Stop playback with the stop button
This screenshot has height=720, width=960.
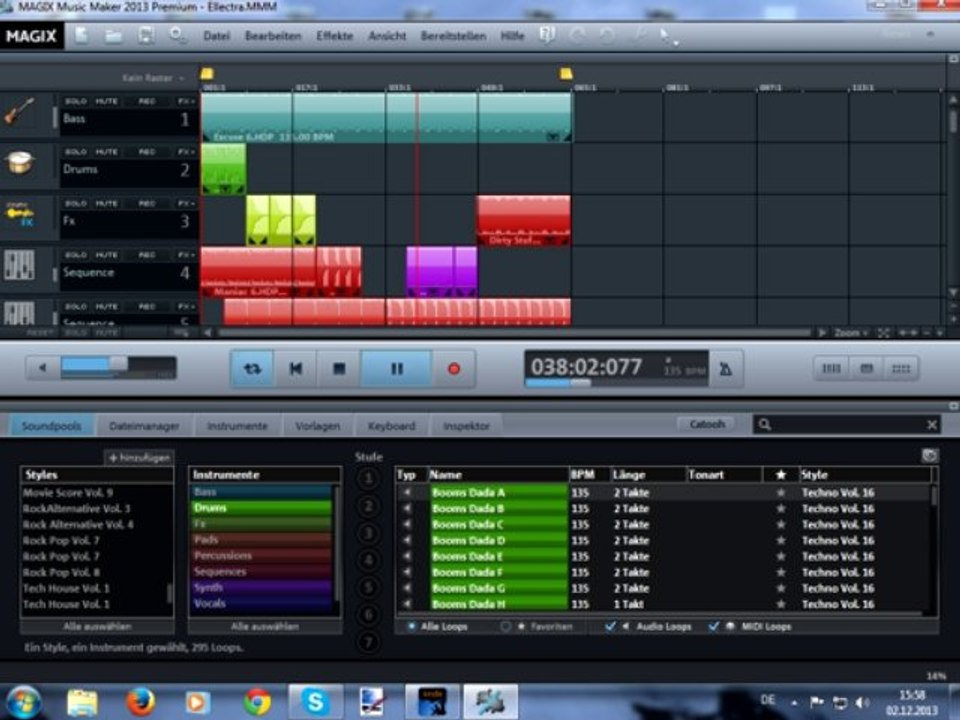tap(339, 369)
